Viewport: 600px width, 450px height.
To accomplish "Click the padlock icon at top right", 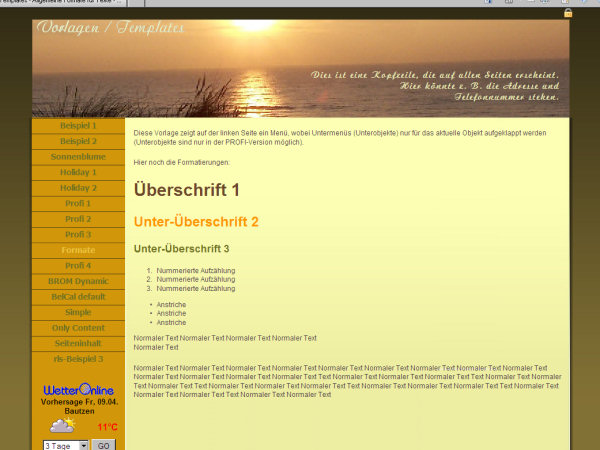I will (x=568, y=13).
